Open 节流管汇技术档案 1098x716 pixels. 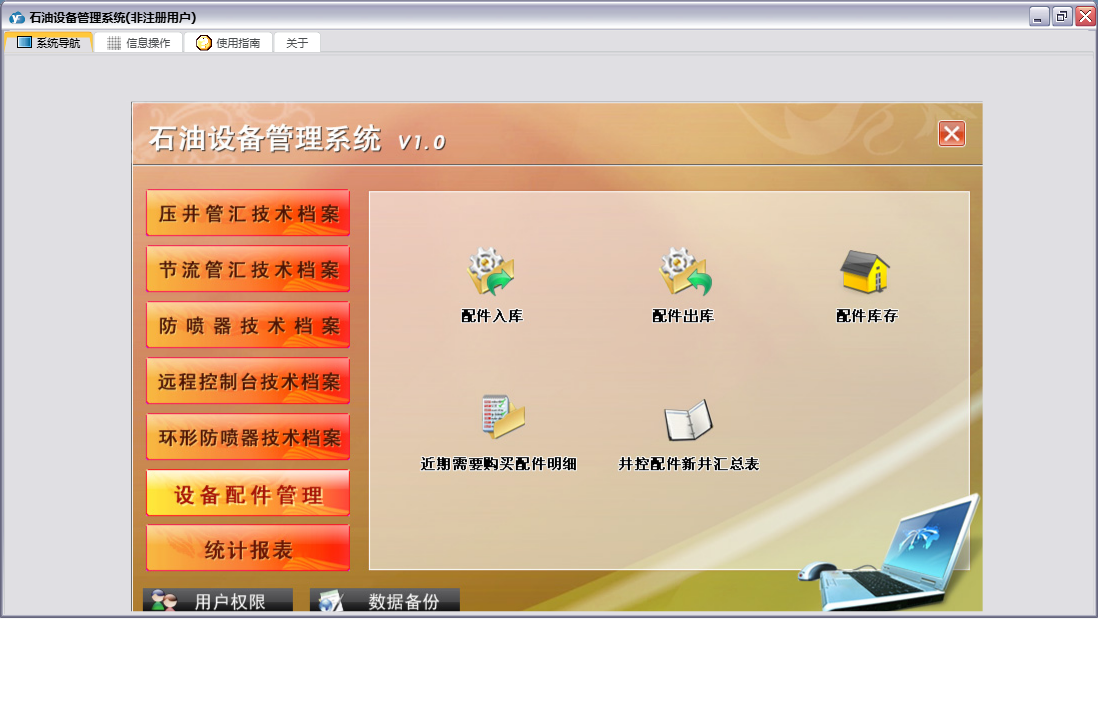pos(248,269)
